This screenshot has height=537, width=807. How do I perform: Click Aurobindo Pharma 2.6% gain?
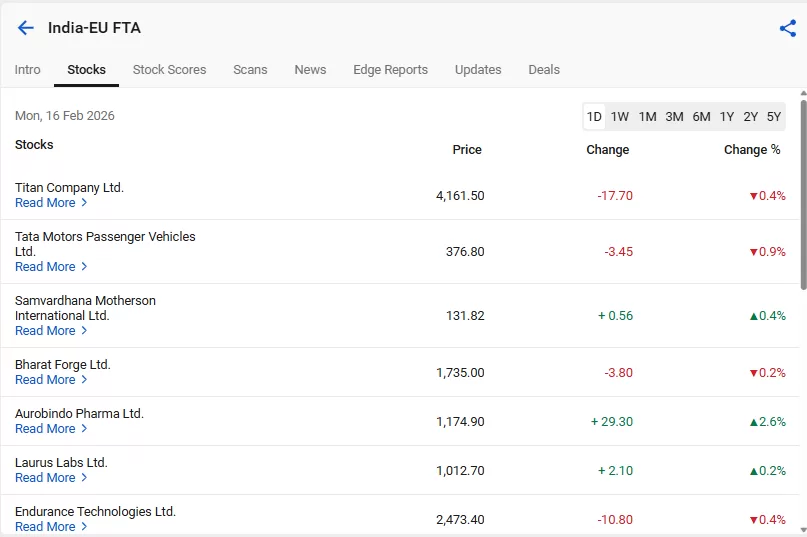pos(768,422)
